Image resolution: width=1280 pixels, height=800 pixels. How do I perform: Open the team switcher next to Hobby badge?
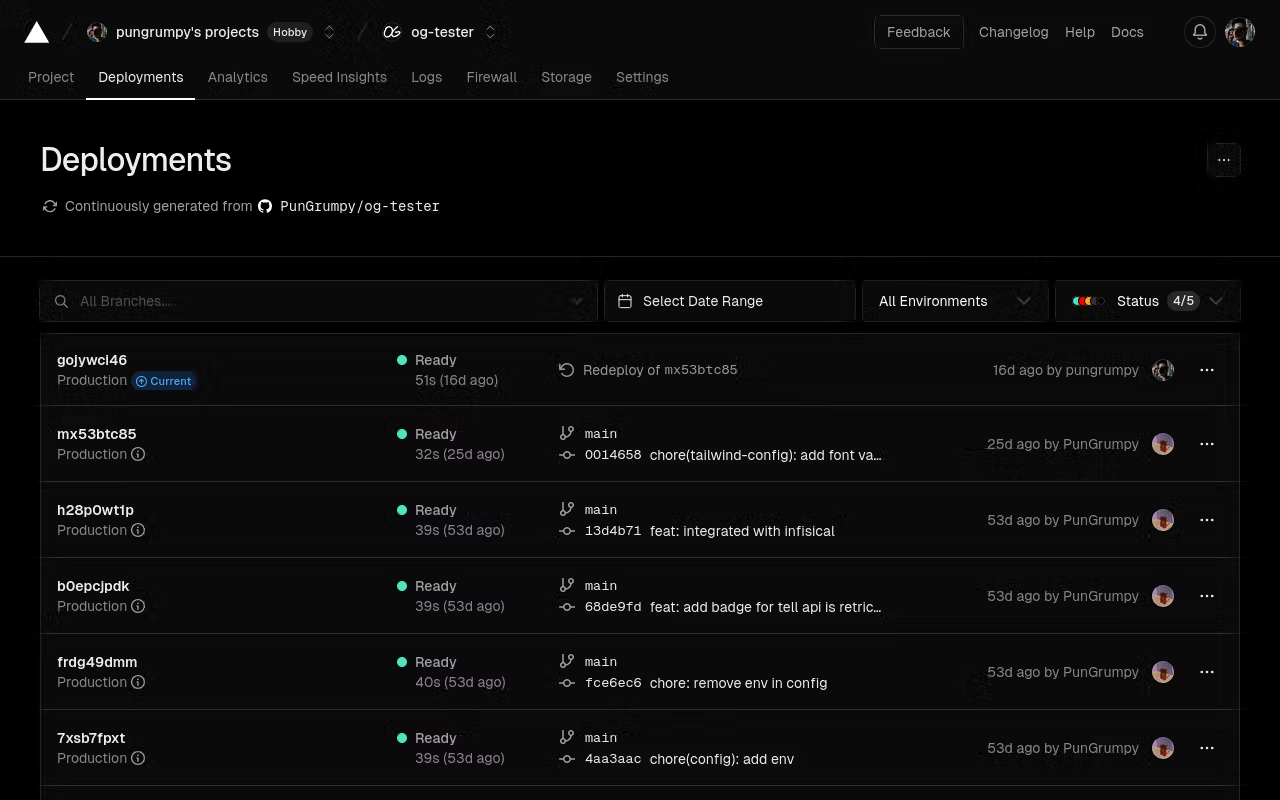point(330,32)
